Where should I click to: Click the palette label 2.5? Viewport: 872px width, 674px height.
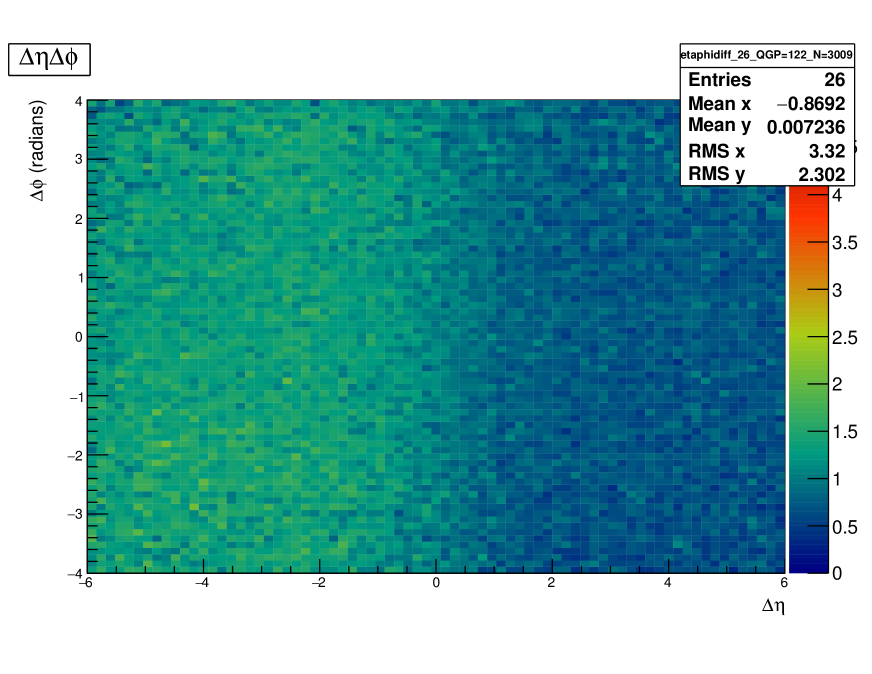[x=844, y=338]
